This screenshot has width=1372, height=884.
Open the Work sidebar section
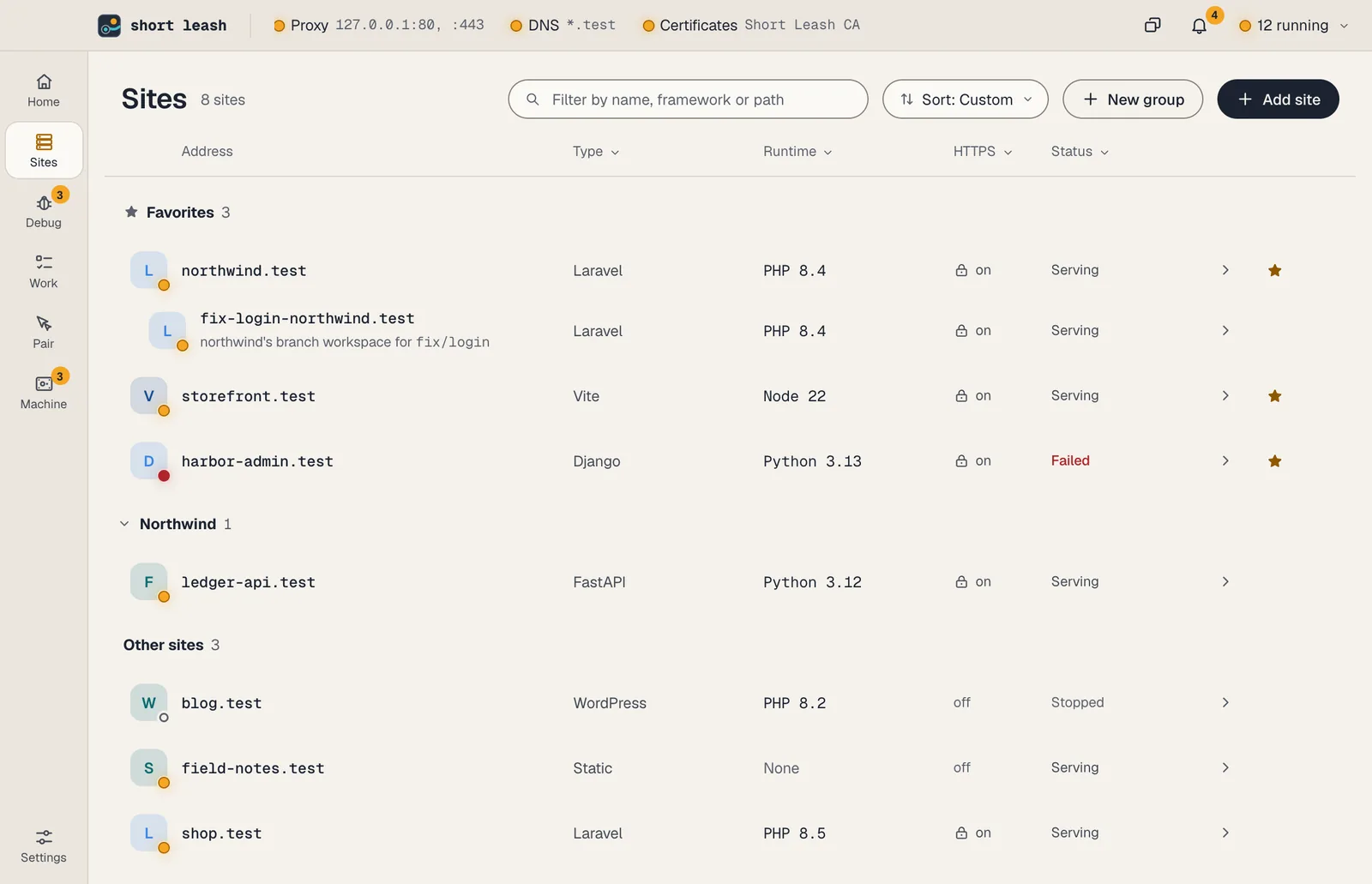pyautogui.click(x=44, y=271)
